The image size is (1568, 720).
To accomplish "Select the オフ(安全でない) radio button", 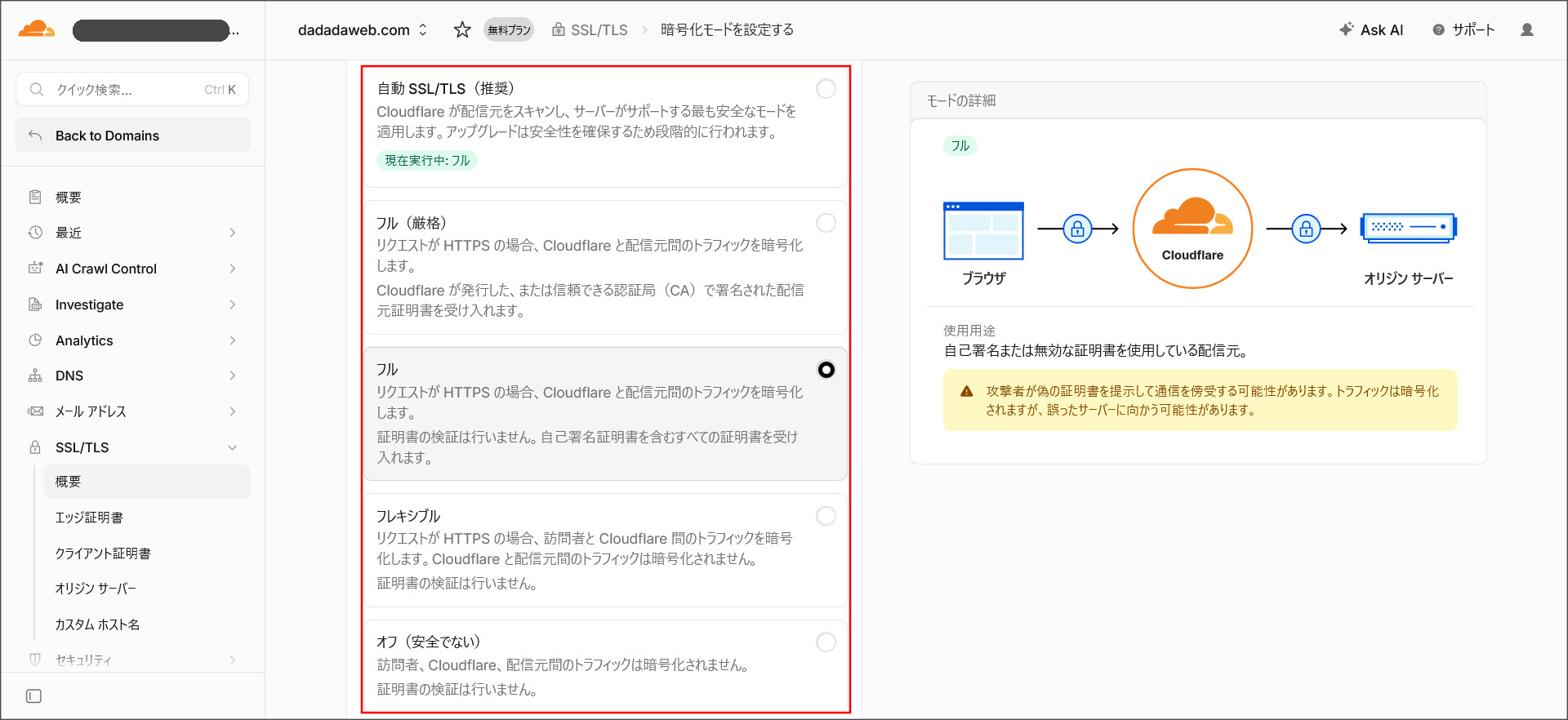I will point(826,642).
